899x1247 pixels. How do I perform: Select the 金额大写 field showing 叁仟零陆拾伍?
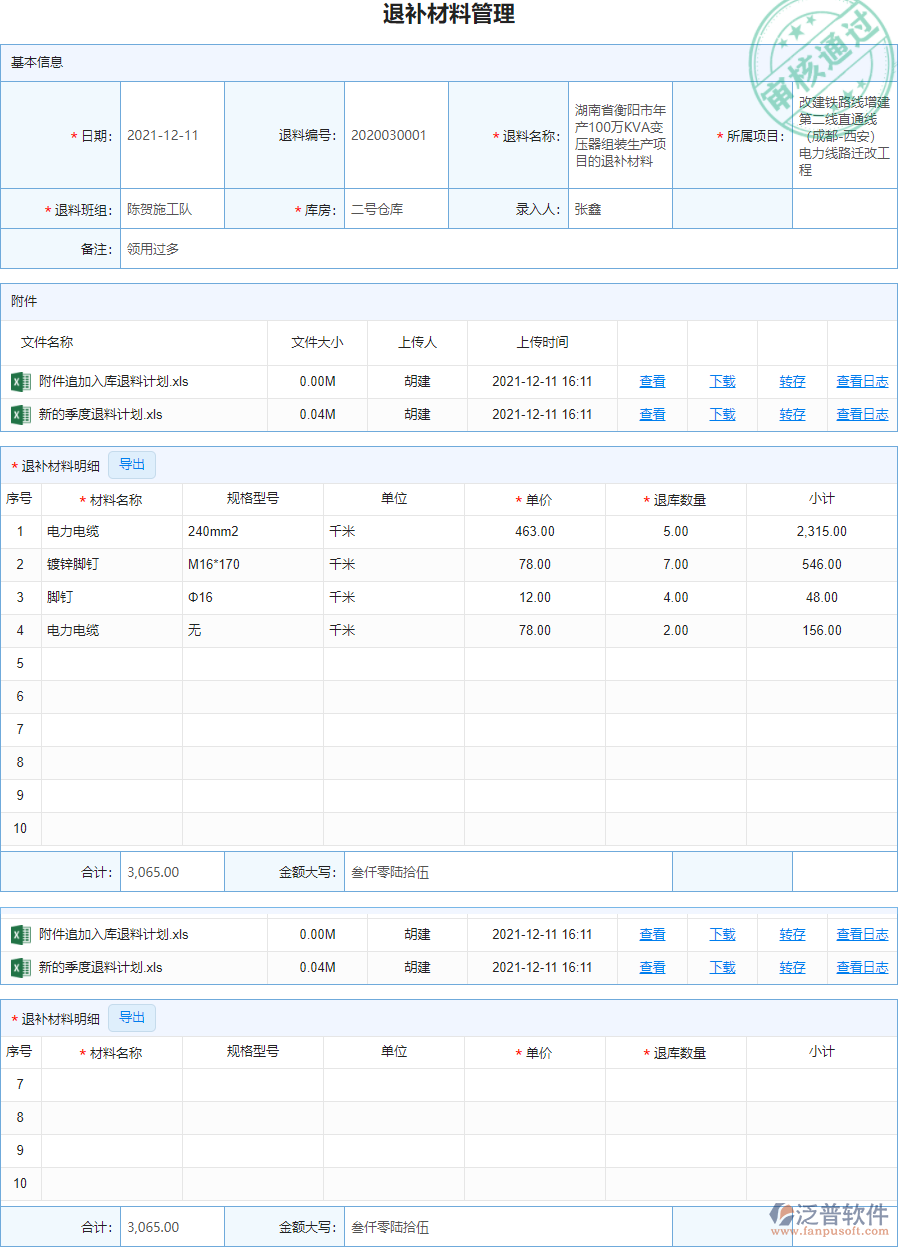508,871
